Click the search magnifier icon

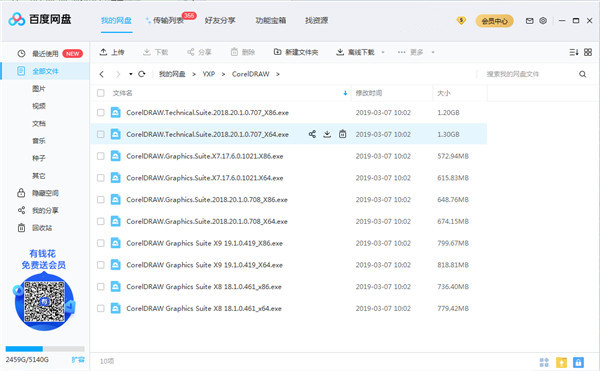(582, 74)
